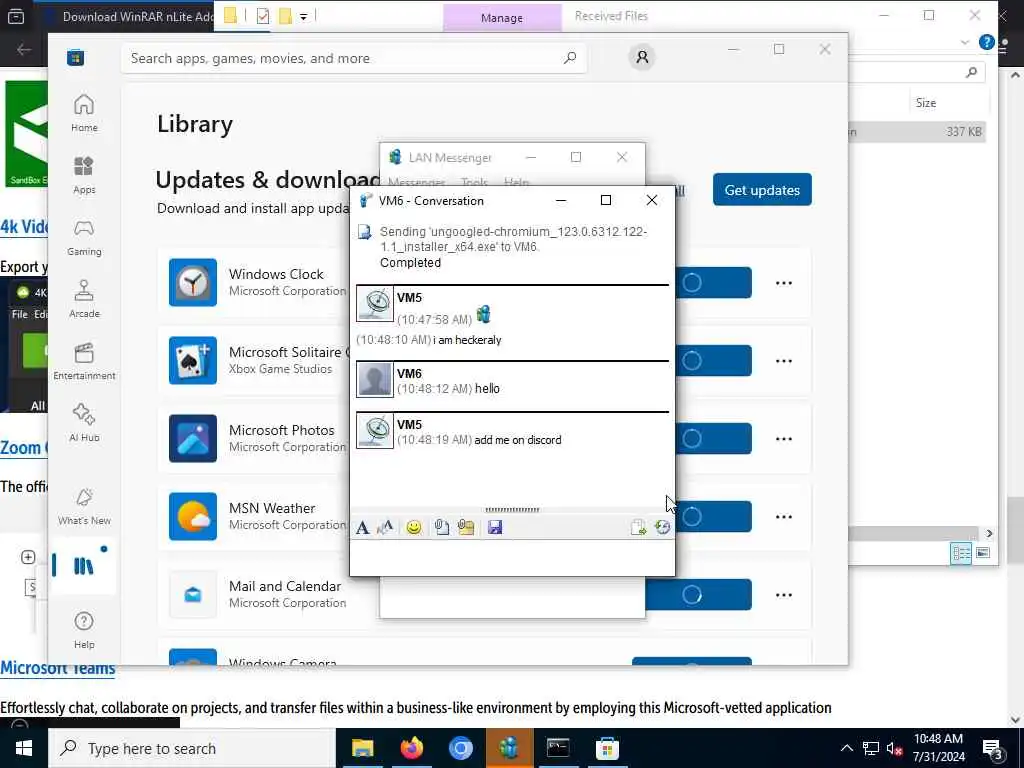Save the conversation with the floppy disk icon
This screenshot has height=768, width=1024.
(495, 528)
